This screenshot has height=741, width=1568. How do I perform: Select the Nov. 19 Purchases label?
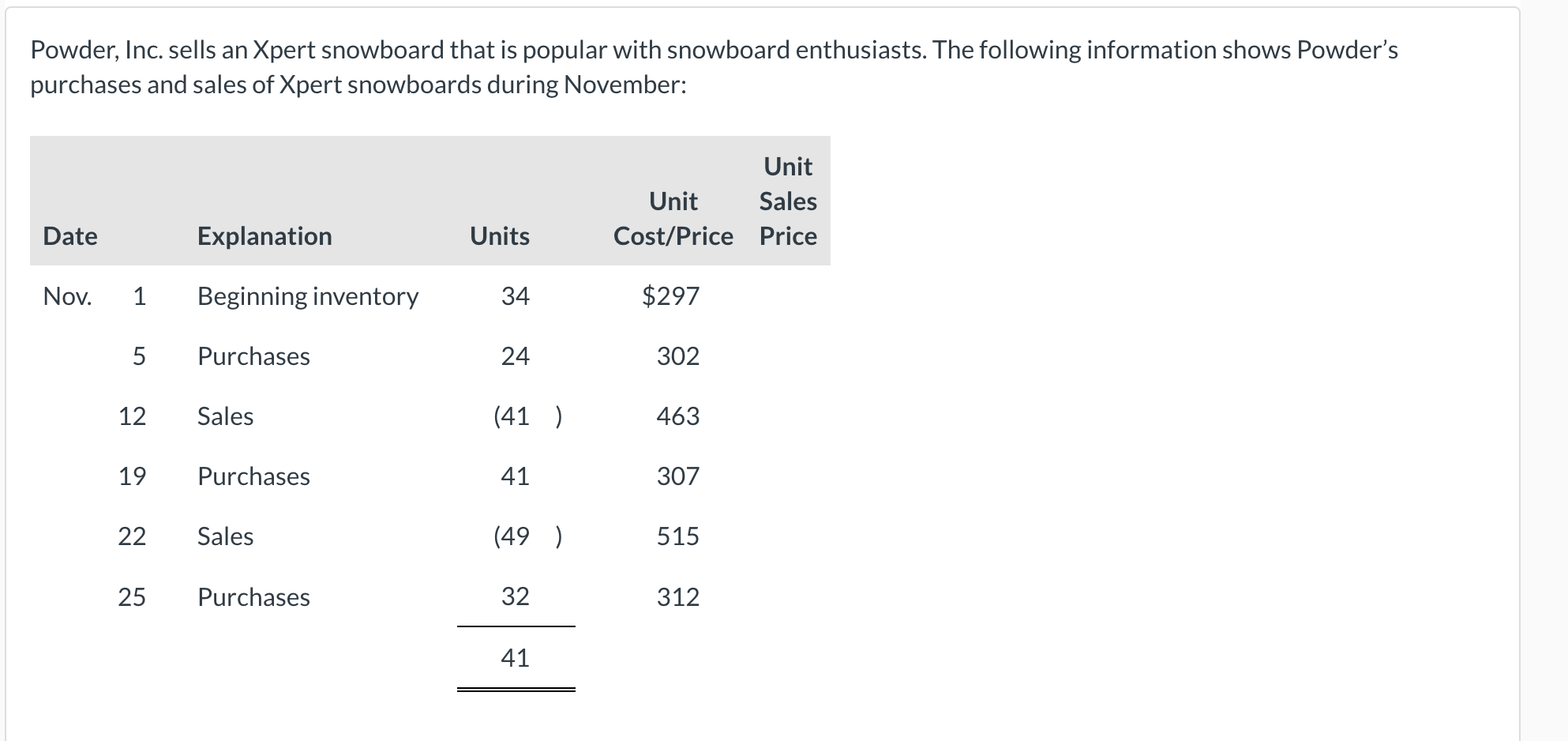[x=253, y=476]
